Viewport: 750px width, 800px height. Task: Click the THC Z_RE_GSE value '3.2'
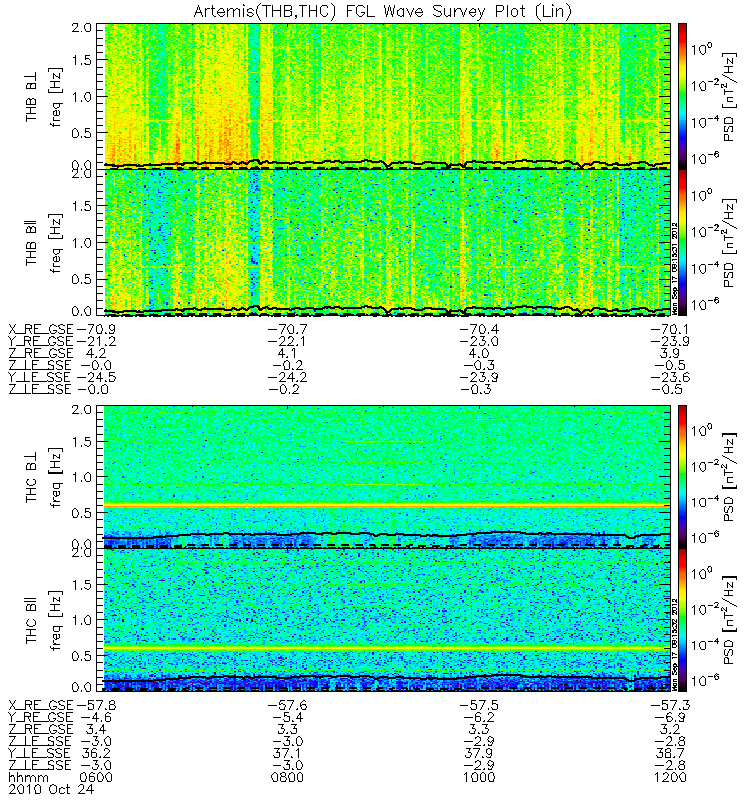click(x=669, y=729)
